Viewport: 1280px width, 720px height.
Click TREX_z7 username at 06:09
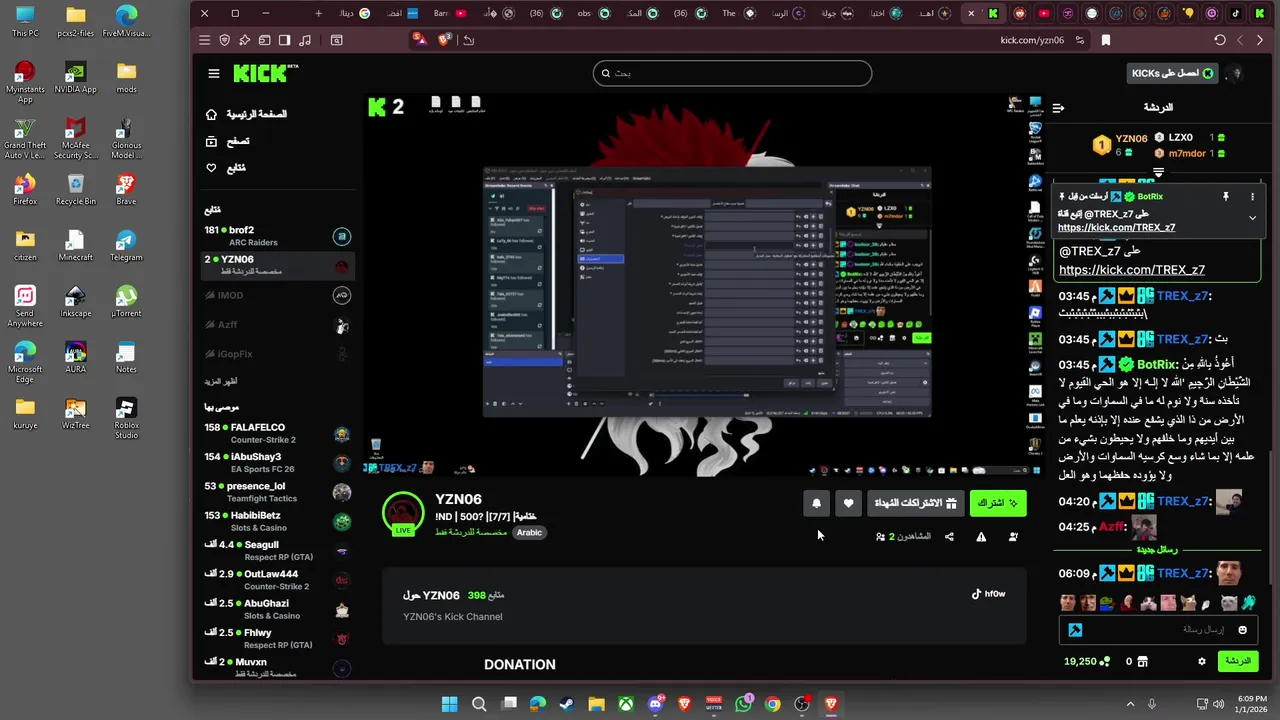[1183, 573]
